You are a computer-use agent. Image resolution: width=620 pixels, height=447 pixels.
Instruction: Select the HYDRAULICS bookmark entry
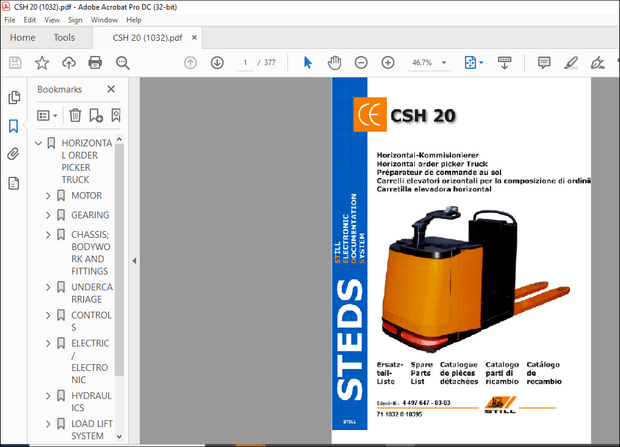pos(91,402)
